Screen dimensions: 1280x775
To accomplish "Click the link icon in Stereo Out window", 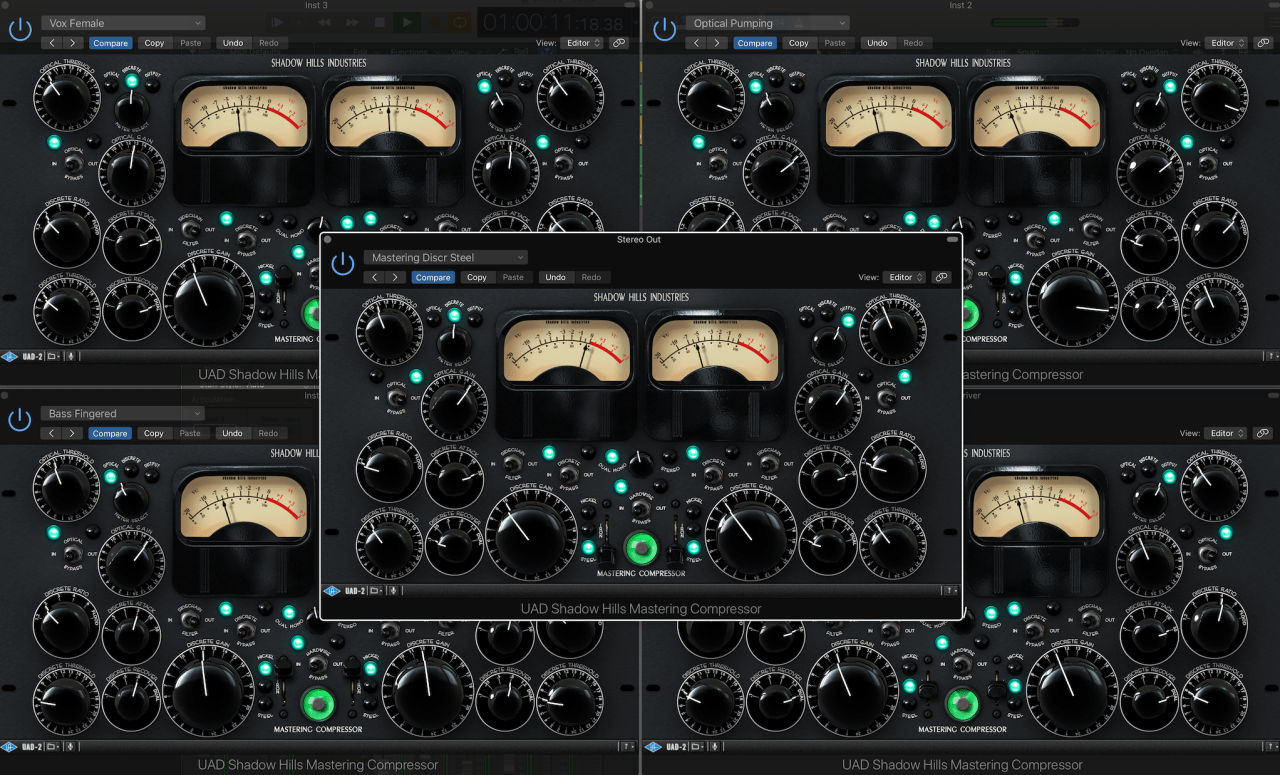I will [x=941, y=277].
